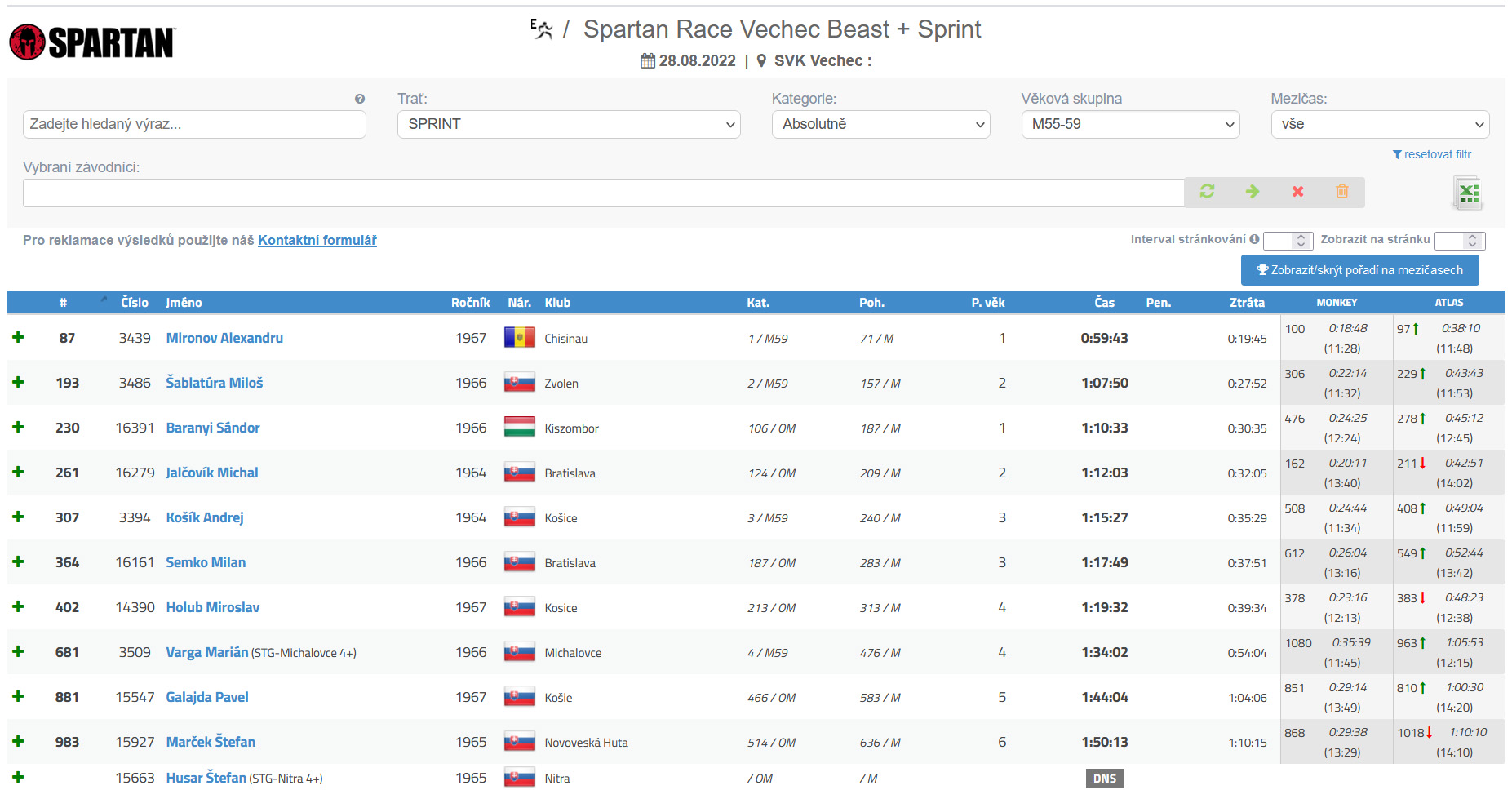
Task: Add Husar Štefan with green plus
Action: click(x=18, y=777)
